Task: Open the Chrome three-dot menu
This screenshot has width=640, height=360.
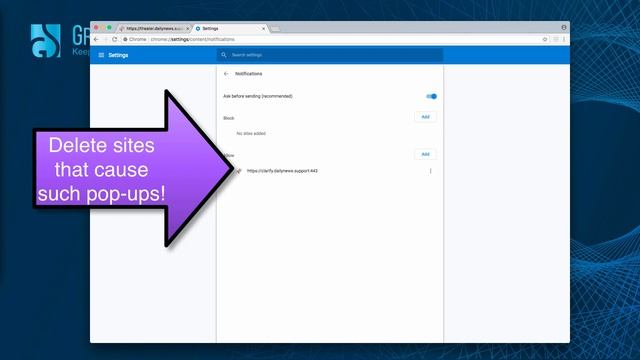Action: tap(564, 40)
